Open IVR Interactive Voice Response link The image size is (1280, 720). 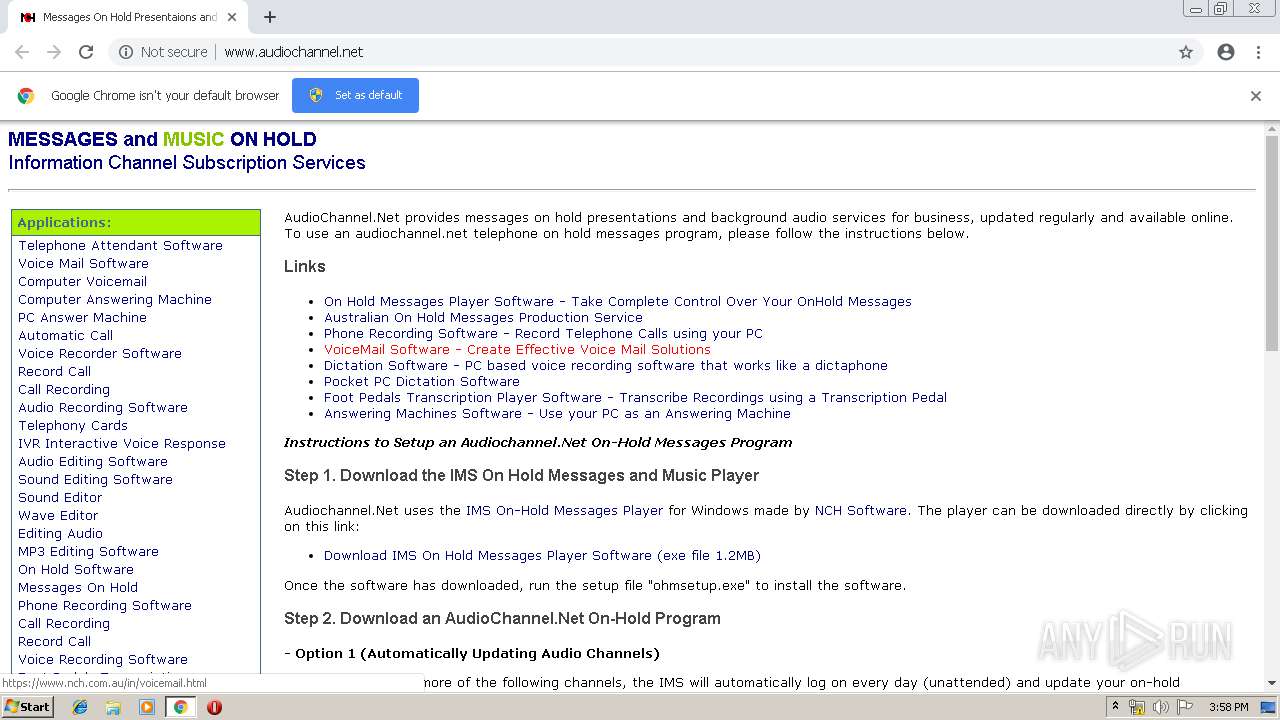tap(122, 443)
